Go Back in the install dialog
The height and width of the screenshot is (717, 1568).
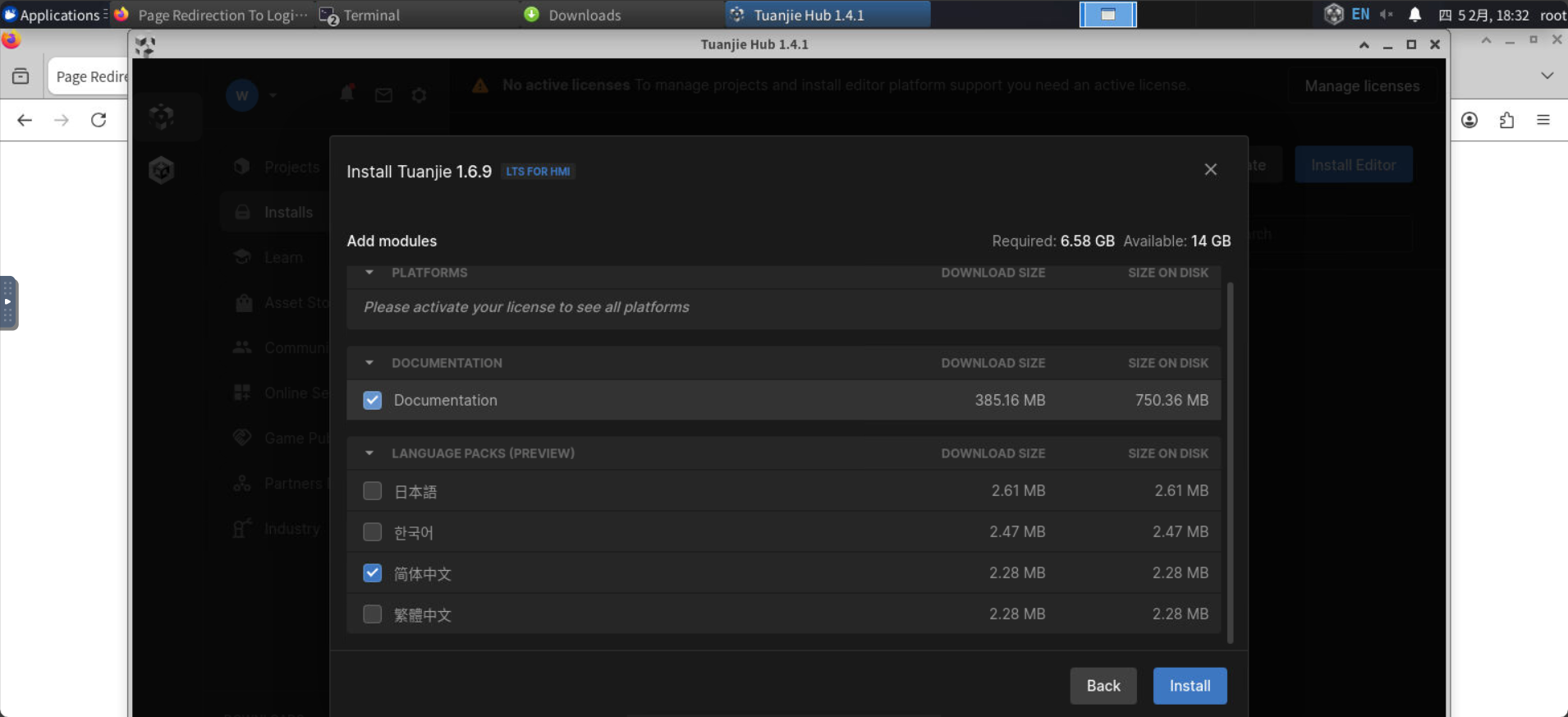pyautogui.click(x=1103, y=686)
